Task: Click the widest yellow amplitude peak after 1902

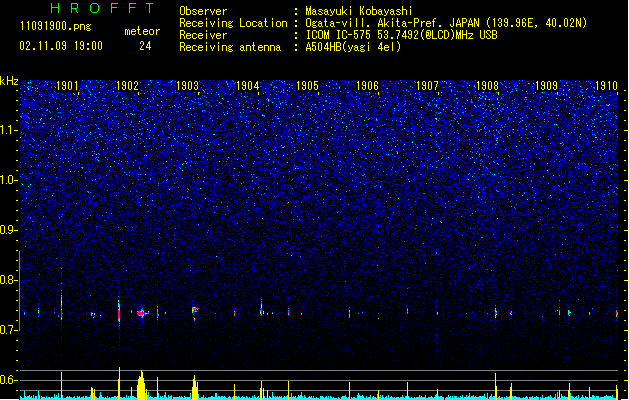Action: pyautogui.click(x=141, y=386)
